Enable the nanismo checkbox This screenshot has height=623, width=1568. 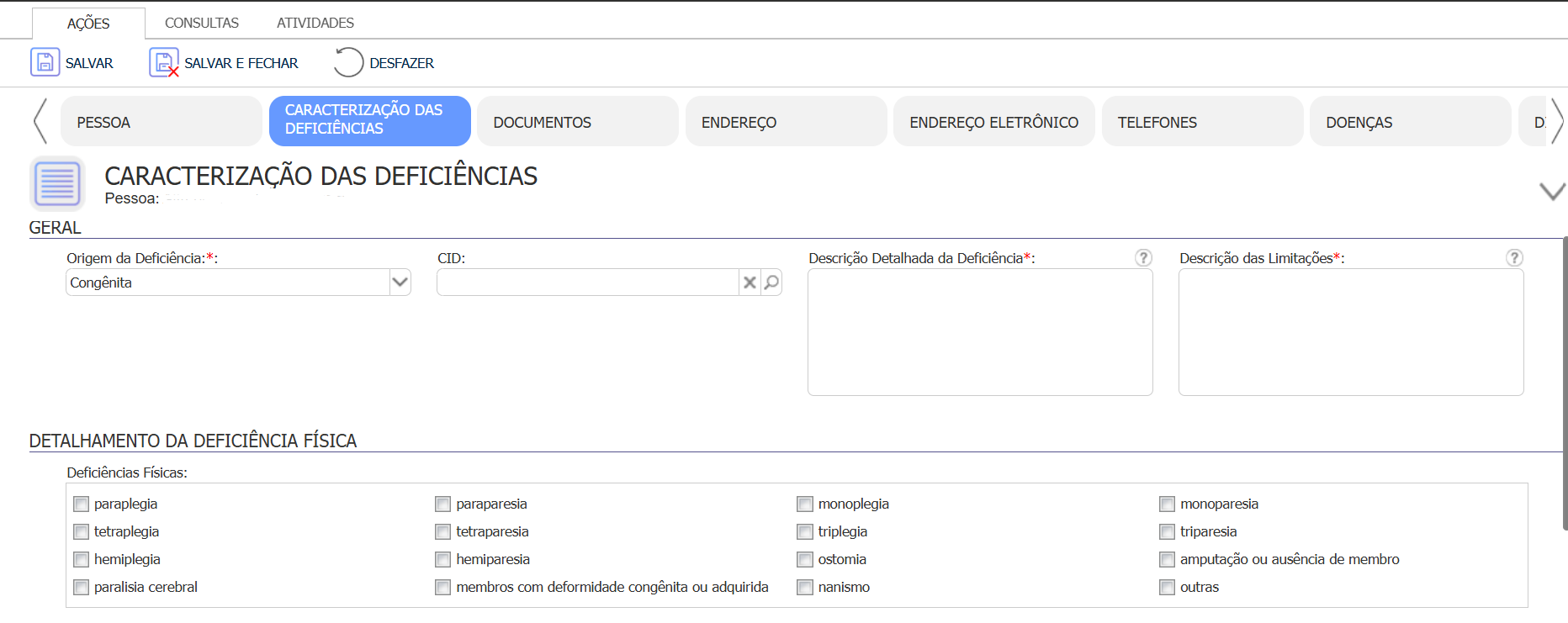tap(805, 588)
